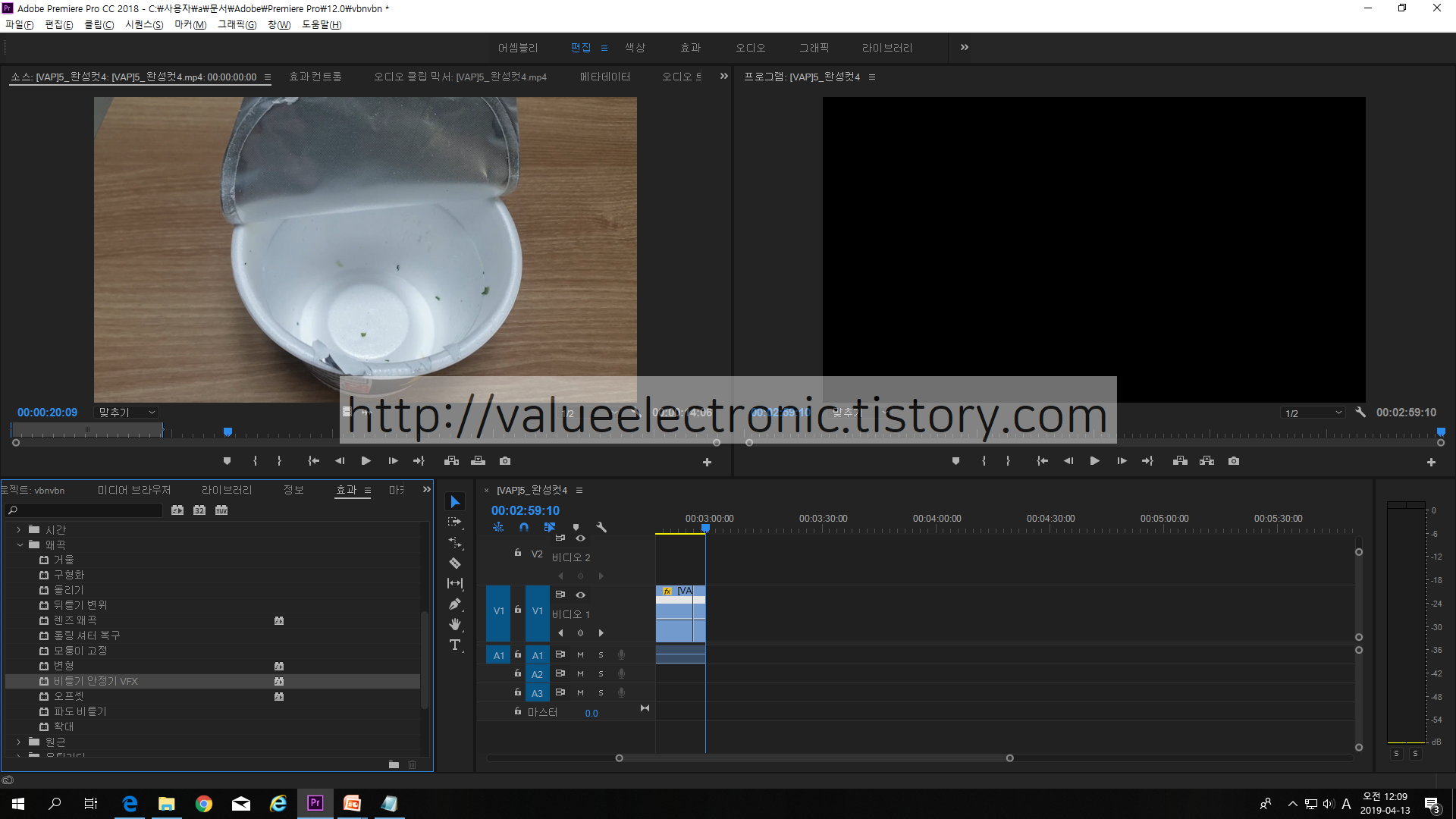Open the 맞추기 zoom dropdown in Source monitor

pyautogui.click(x=127, y=413)
